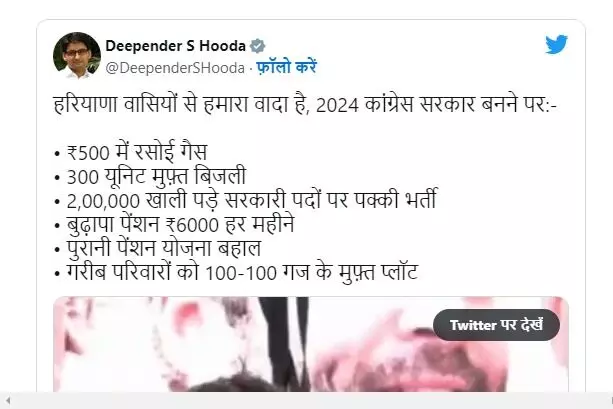The height and width of the screenshot is (409, 613).
Task: Click the बुढ़ापा पेंशन words
Action: pos(113,224)
